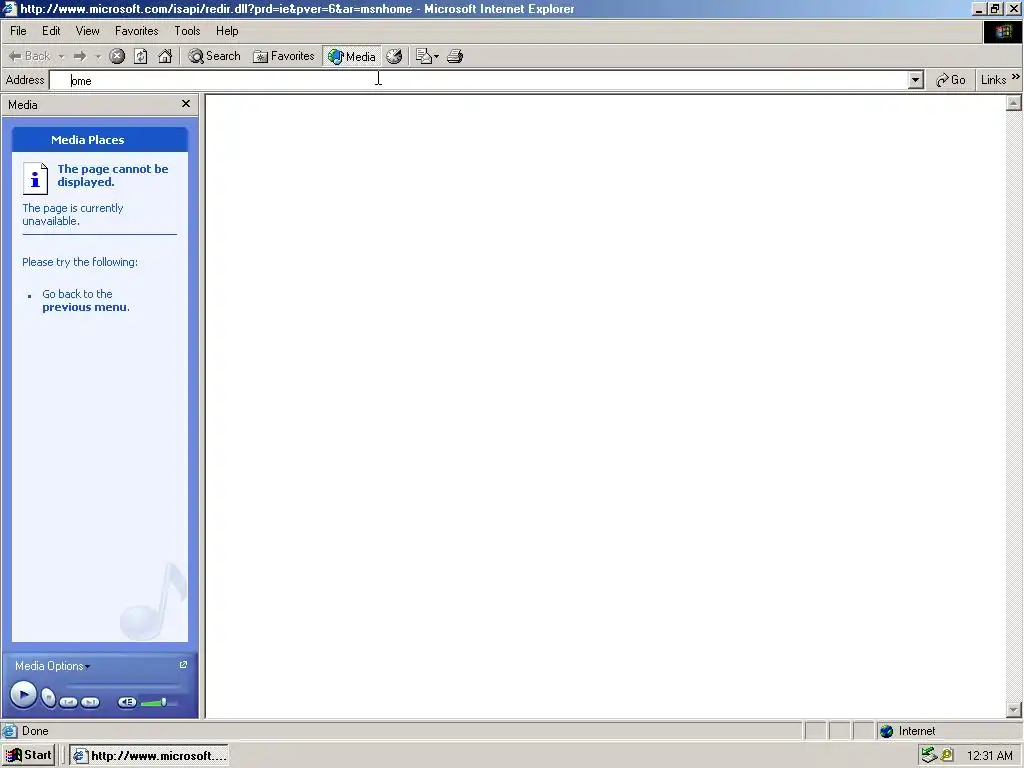The height and width of the screenshot is (768, 1024).
Task: Click the Done status bar text
Action: click(x=35, y=731)
